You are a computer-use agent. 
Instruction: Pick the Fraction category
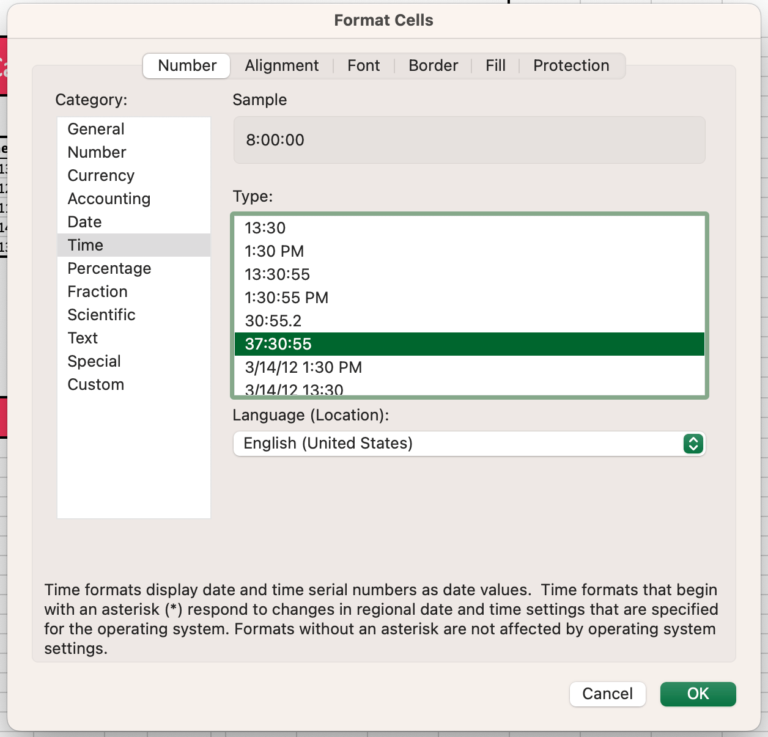[x=134, y=291]
